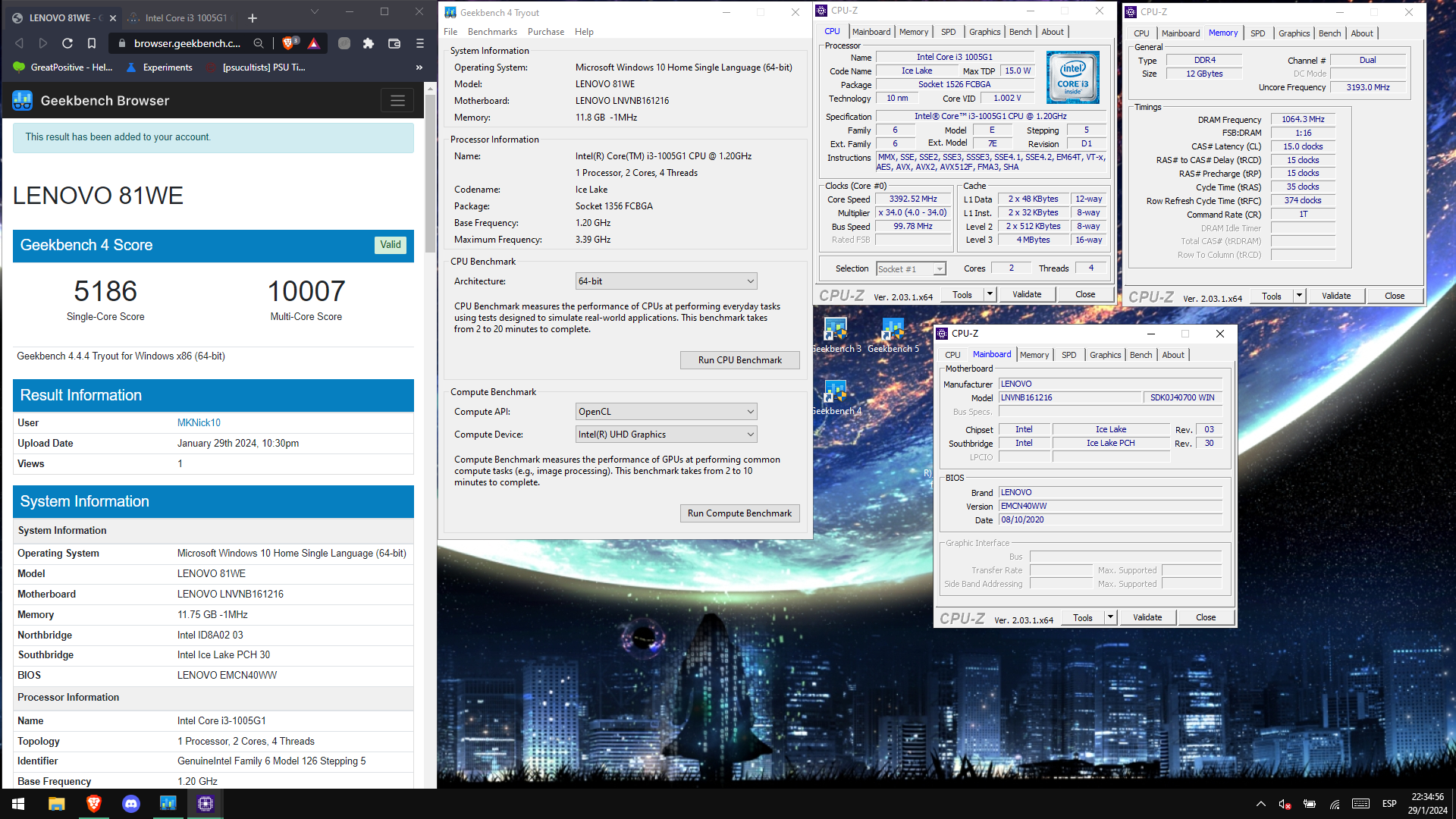Open the MKNick10 user link
1456x819 pixels.
pyautogui.click(x=199, y=423)
